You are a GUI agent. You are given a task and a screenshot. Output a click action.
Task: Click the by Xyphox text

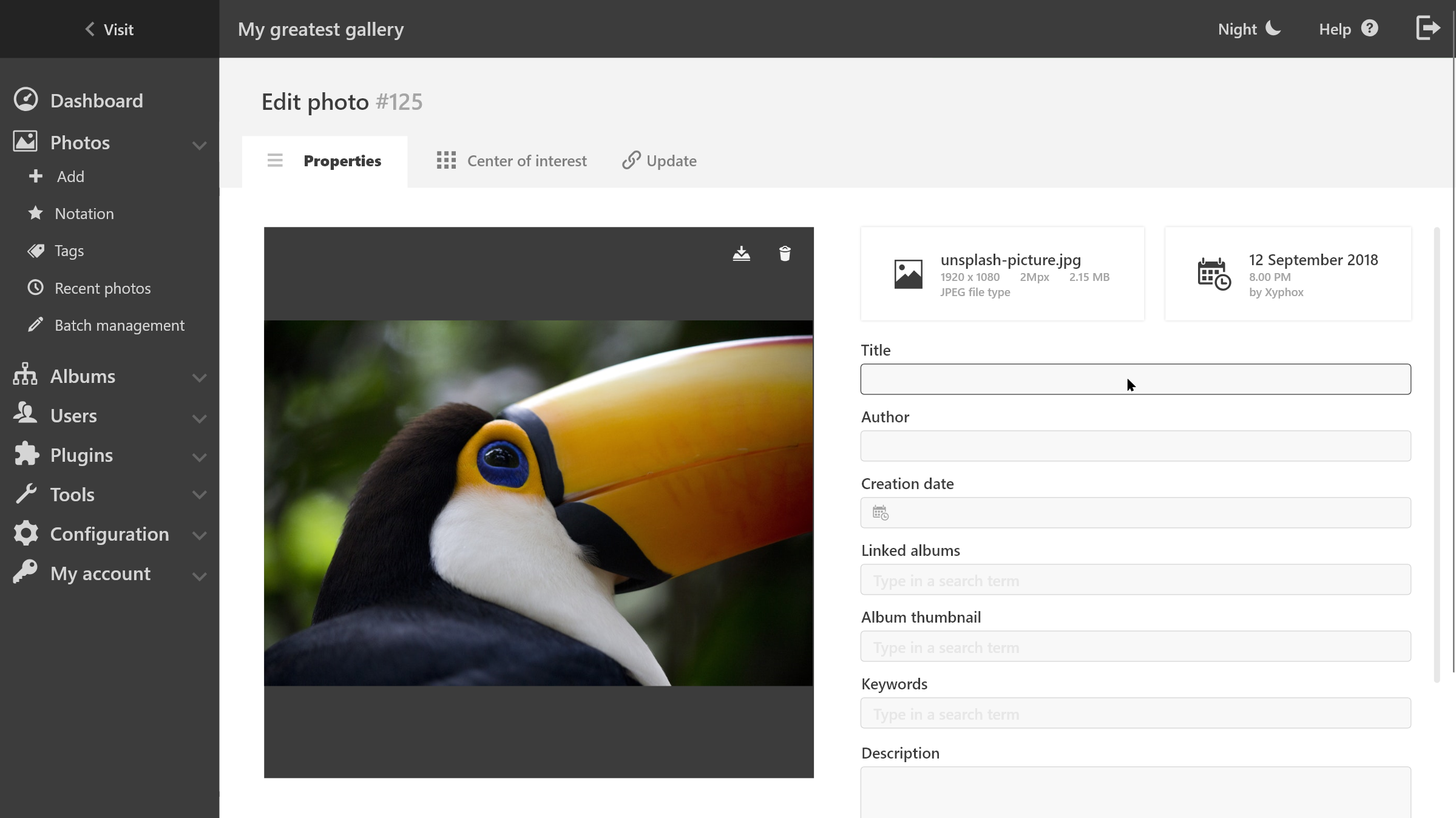point(1276,292)
